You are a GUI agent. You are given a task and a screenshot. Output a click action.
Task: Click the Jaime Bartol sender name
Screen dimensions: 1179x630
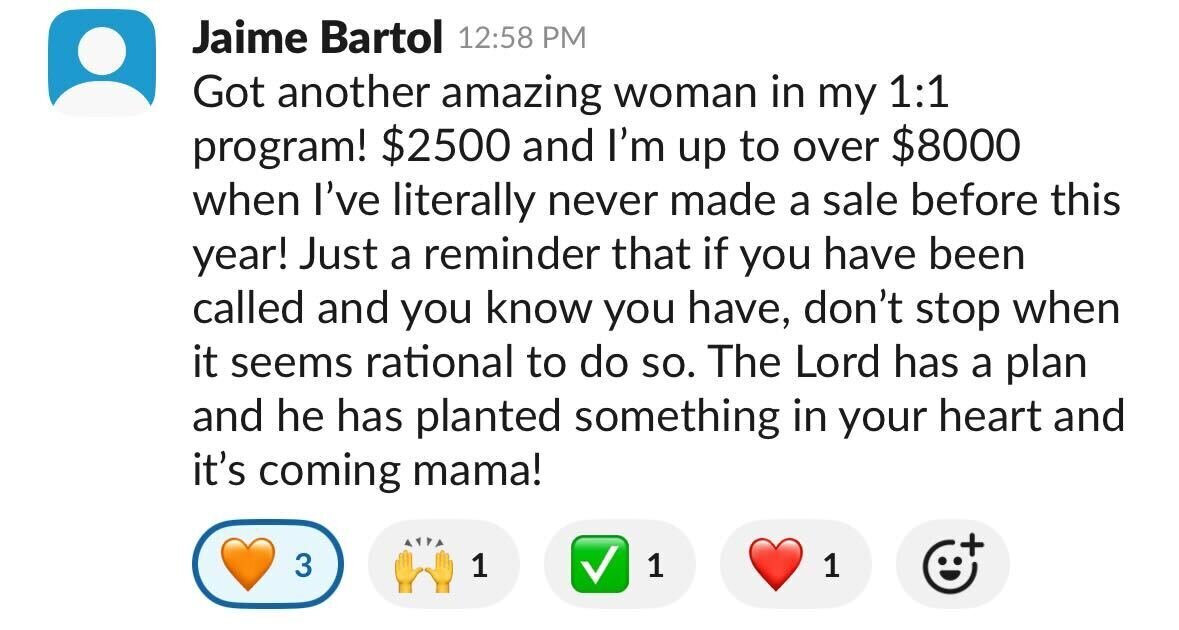(317, 38)
